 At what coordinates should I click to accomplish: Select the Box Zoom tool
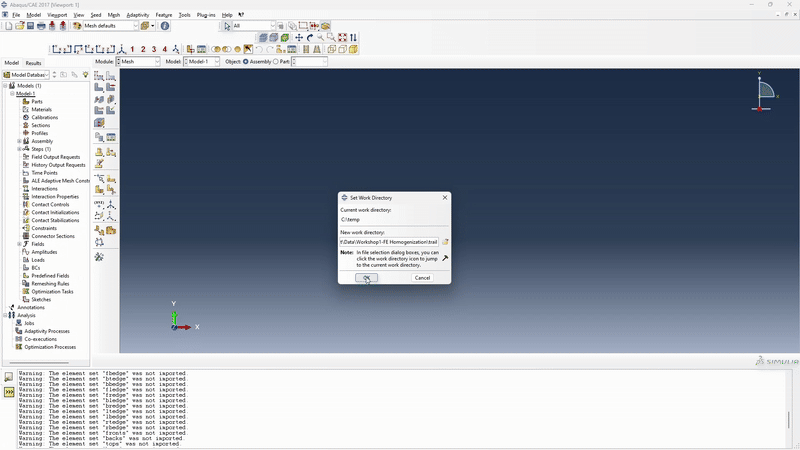click(x=331, y=37)
